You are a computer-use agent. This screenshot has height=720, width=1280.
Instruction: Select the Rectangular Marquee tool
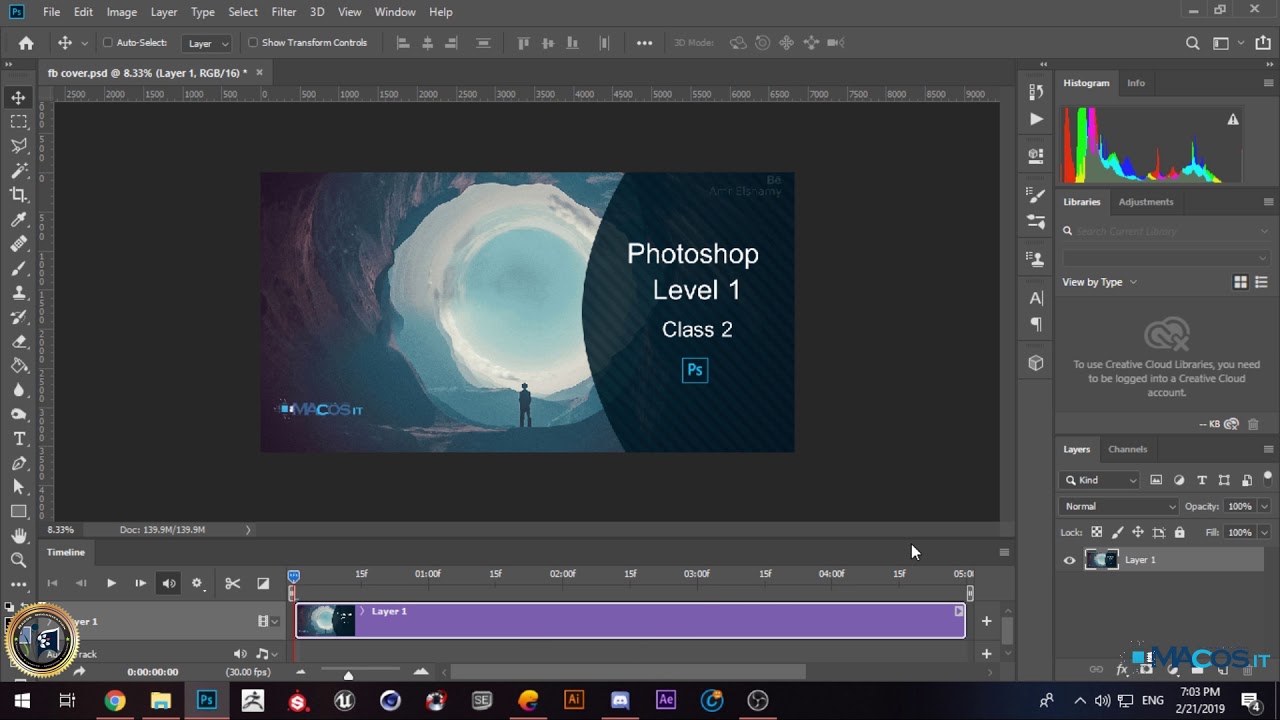[19, 121]
